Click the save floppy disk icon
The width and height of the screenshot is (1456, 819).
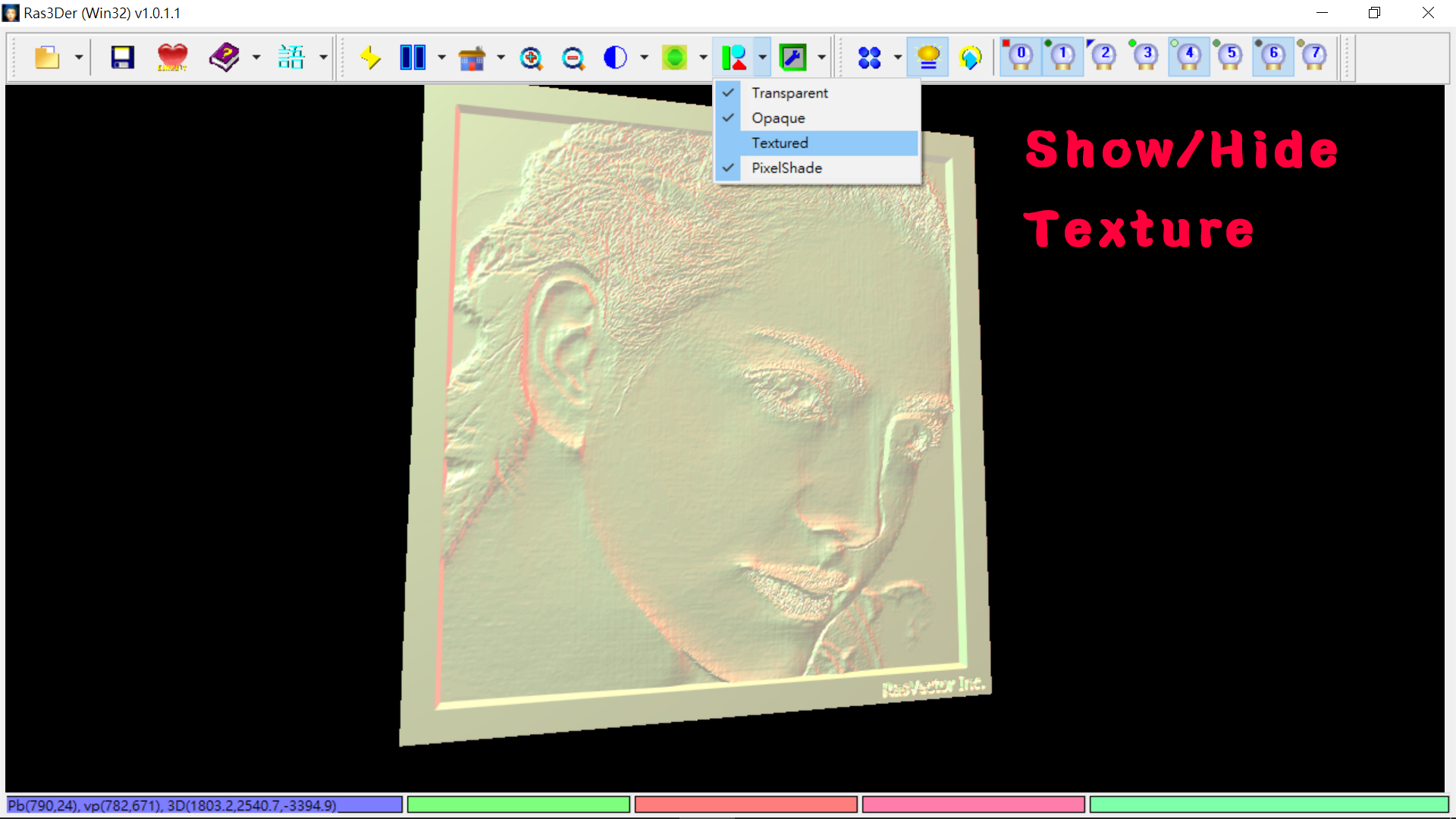(x=122, y=58)
